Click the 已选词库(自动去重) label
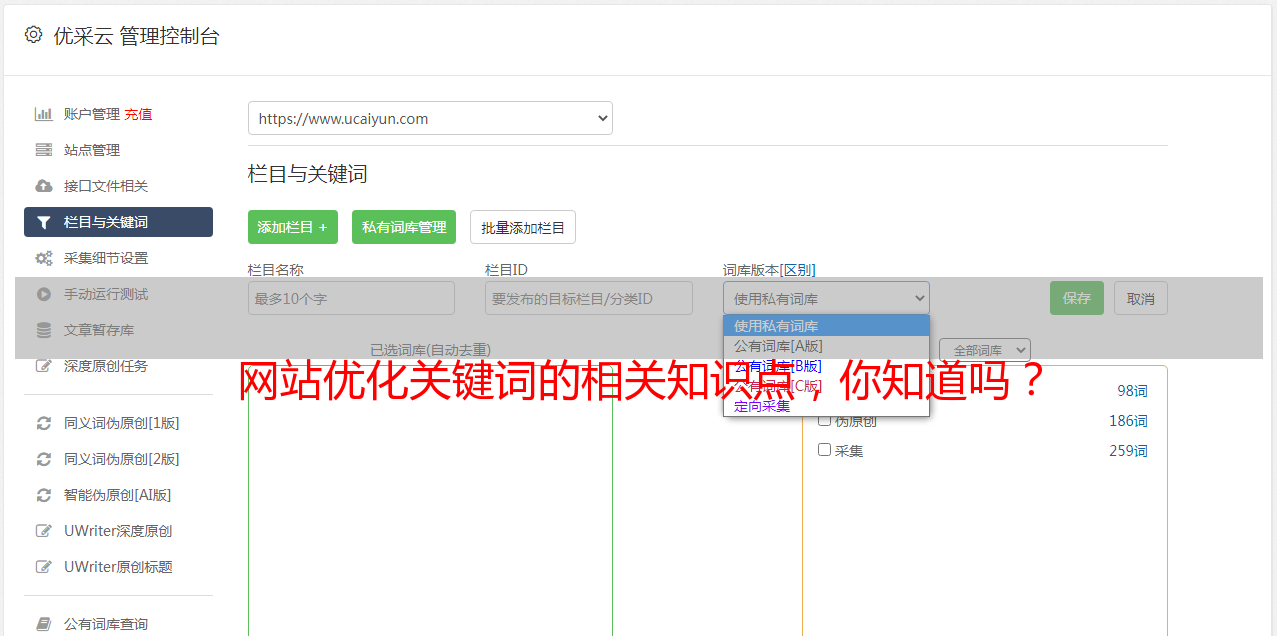Image resolution: width=1277 pixels, height=636 pixels. (430, 350)
